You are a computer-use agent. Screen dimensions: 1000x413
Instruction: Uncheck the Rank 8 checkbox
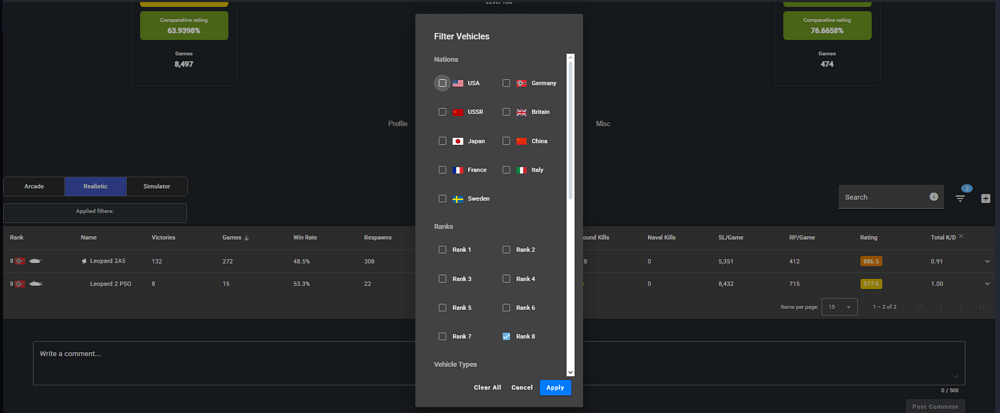[507, 336]
